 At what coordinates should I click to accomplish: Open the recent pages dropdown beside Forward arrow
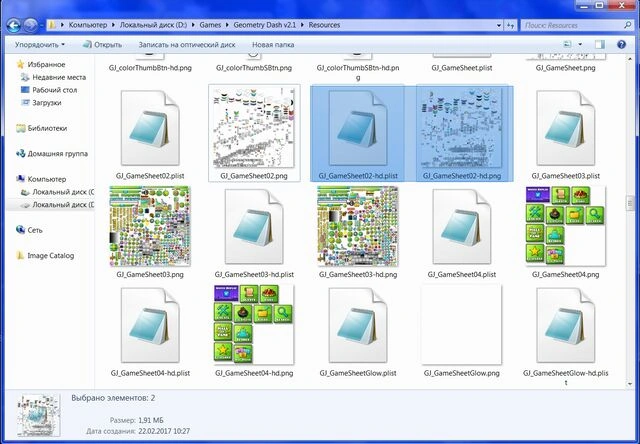[x=41, y=25]
